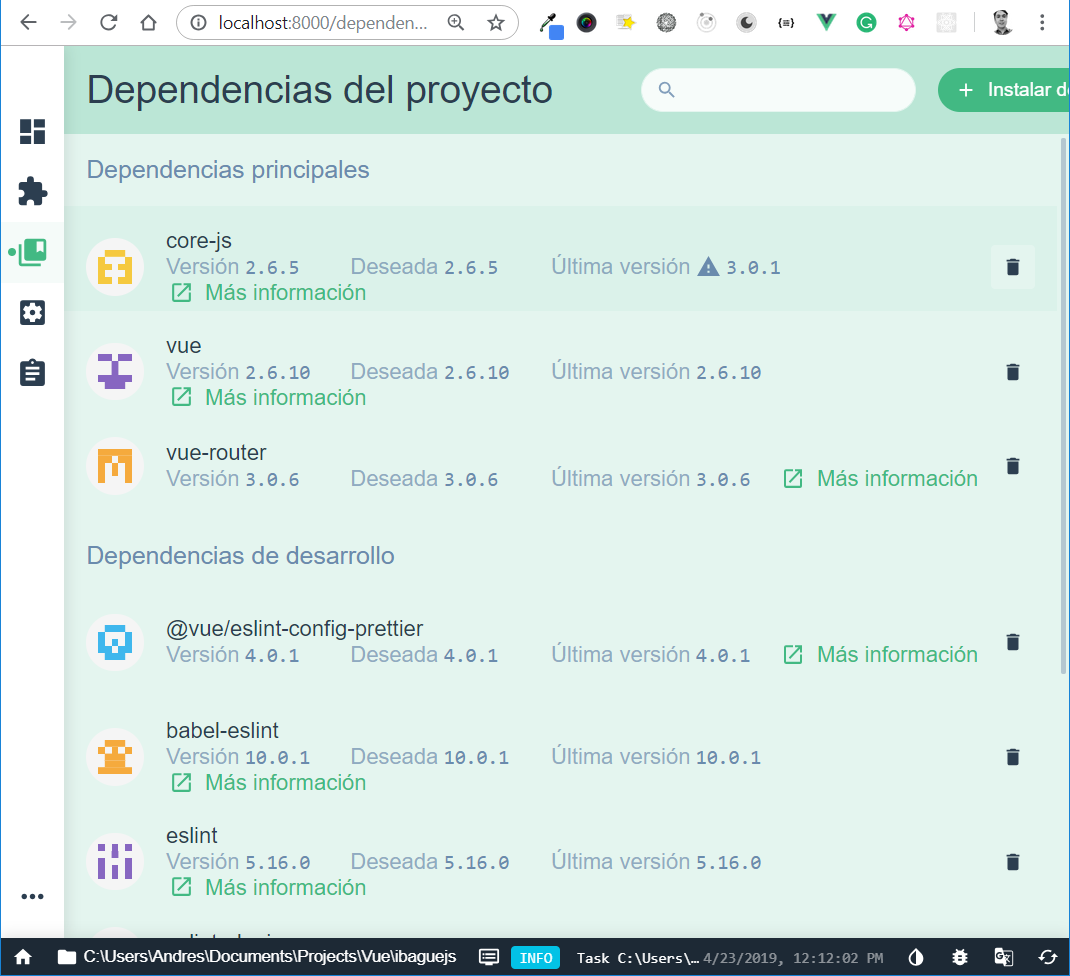
Task: Select the dependencies sidebar icon
Action: [x=32, y=252]
